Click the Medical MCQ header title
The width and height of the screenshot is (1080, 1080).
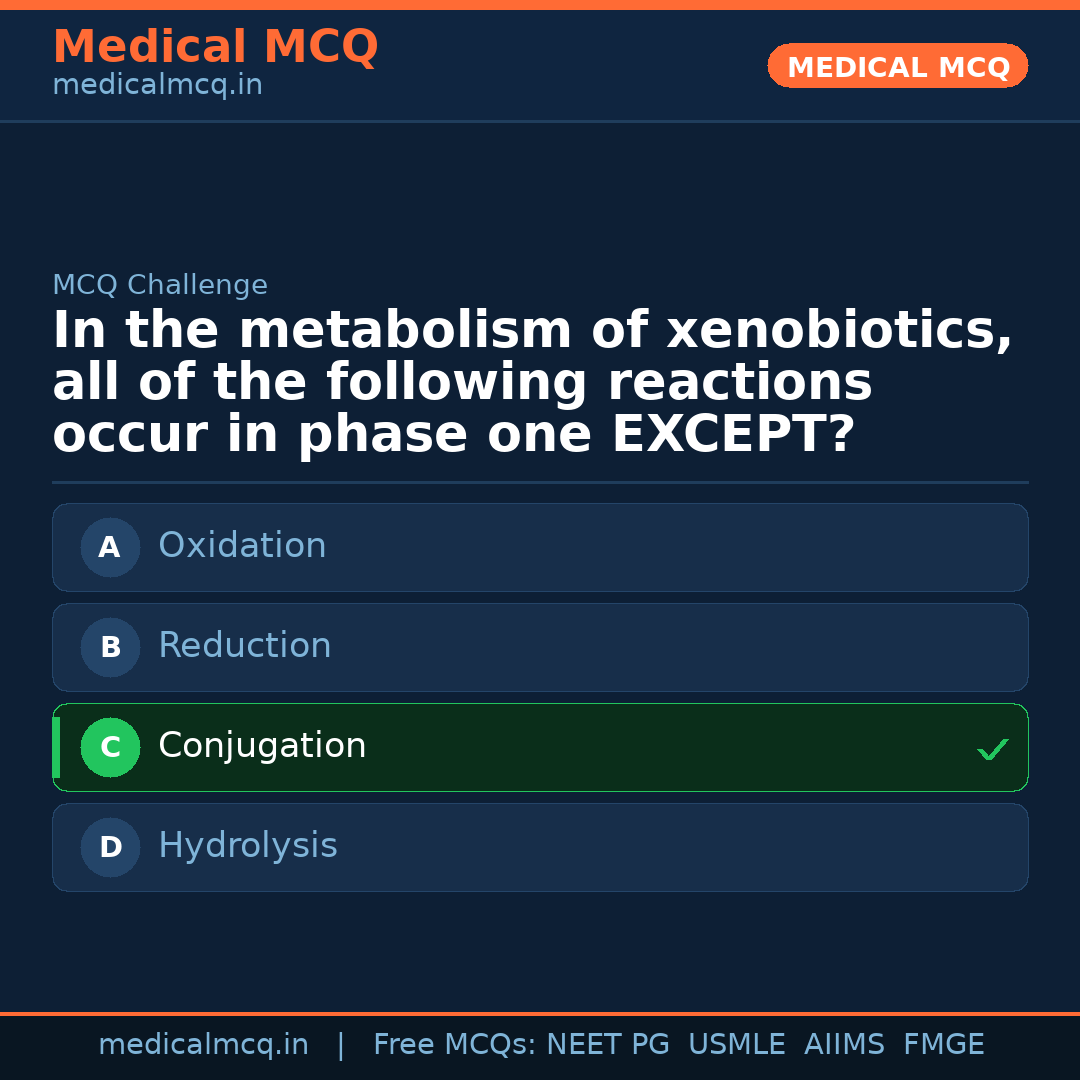(x=215, y=47)
